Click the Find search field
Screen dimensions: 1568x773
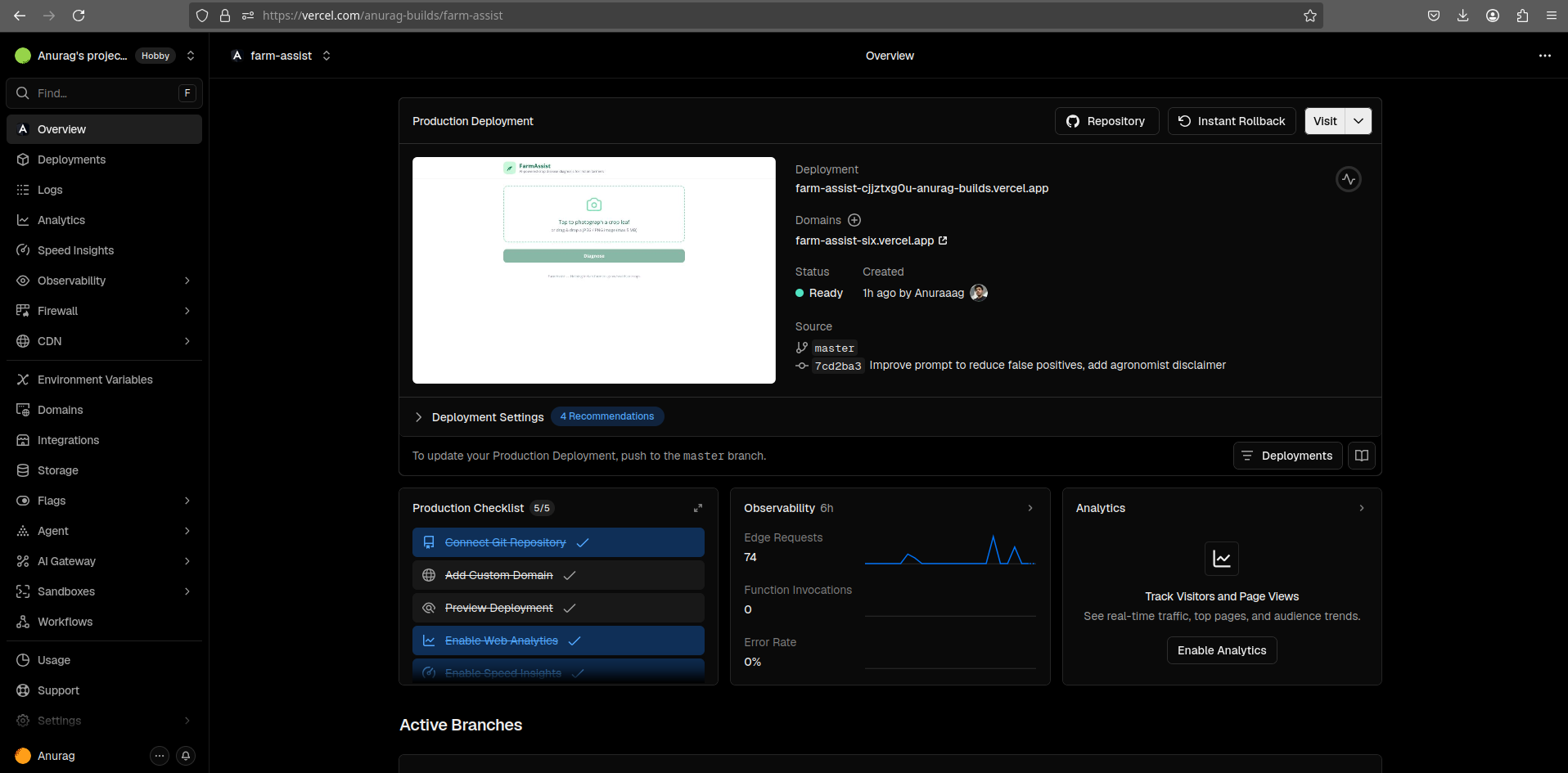point(104,93)
